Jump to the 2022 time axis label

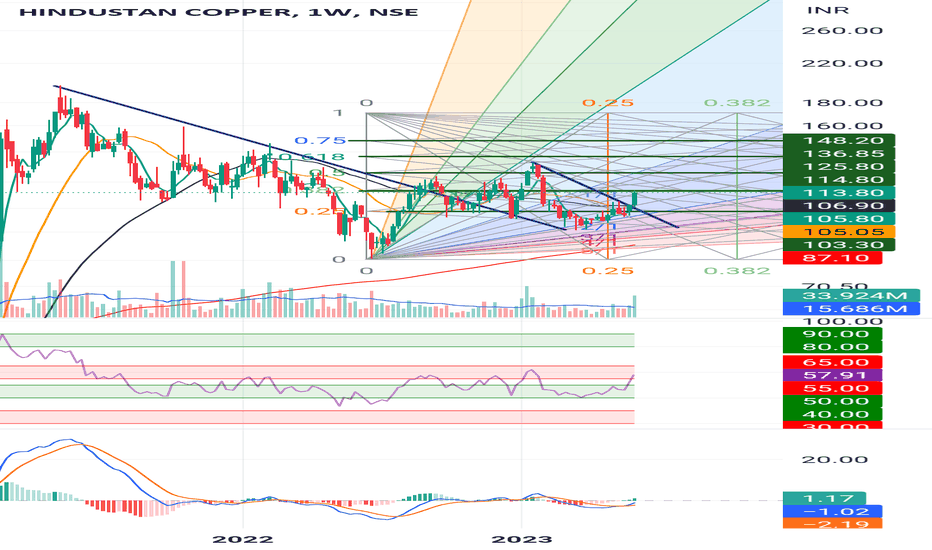pos(243,539)
